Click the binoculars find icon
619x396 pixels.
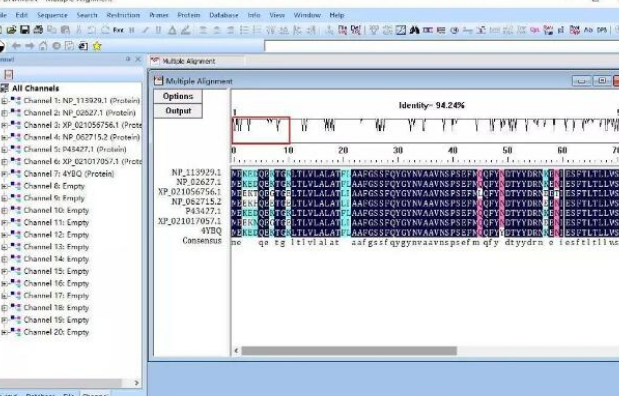point(415,30)
